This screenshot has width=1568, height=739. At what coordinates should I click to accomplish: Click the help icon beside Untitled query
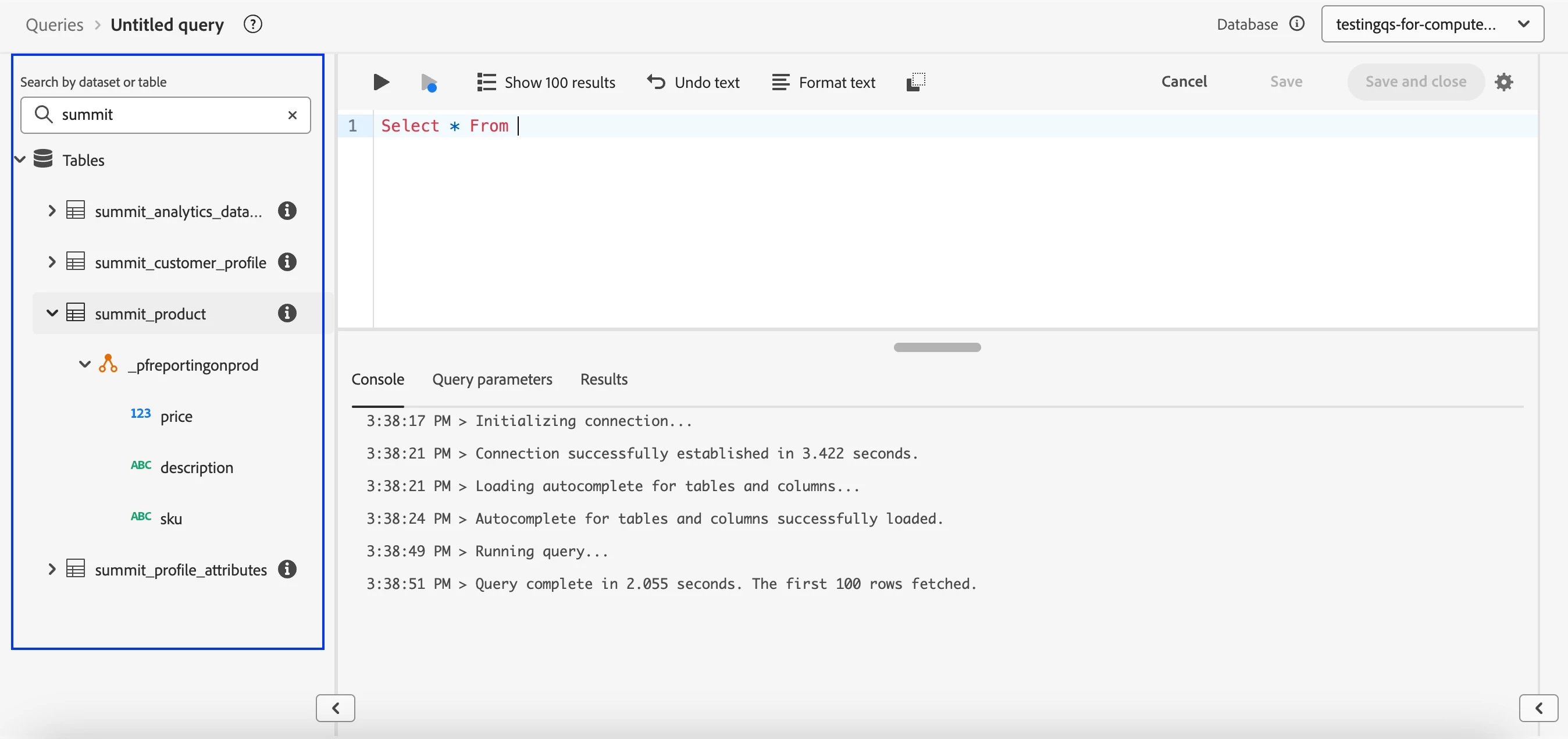click(x=252, y=24)
